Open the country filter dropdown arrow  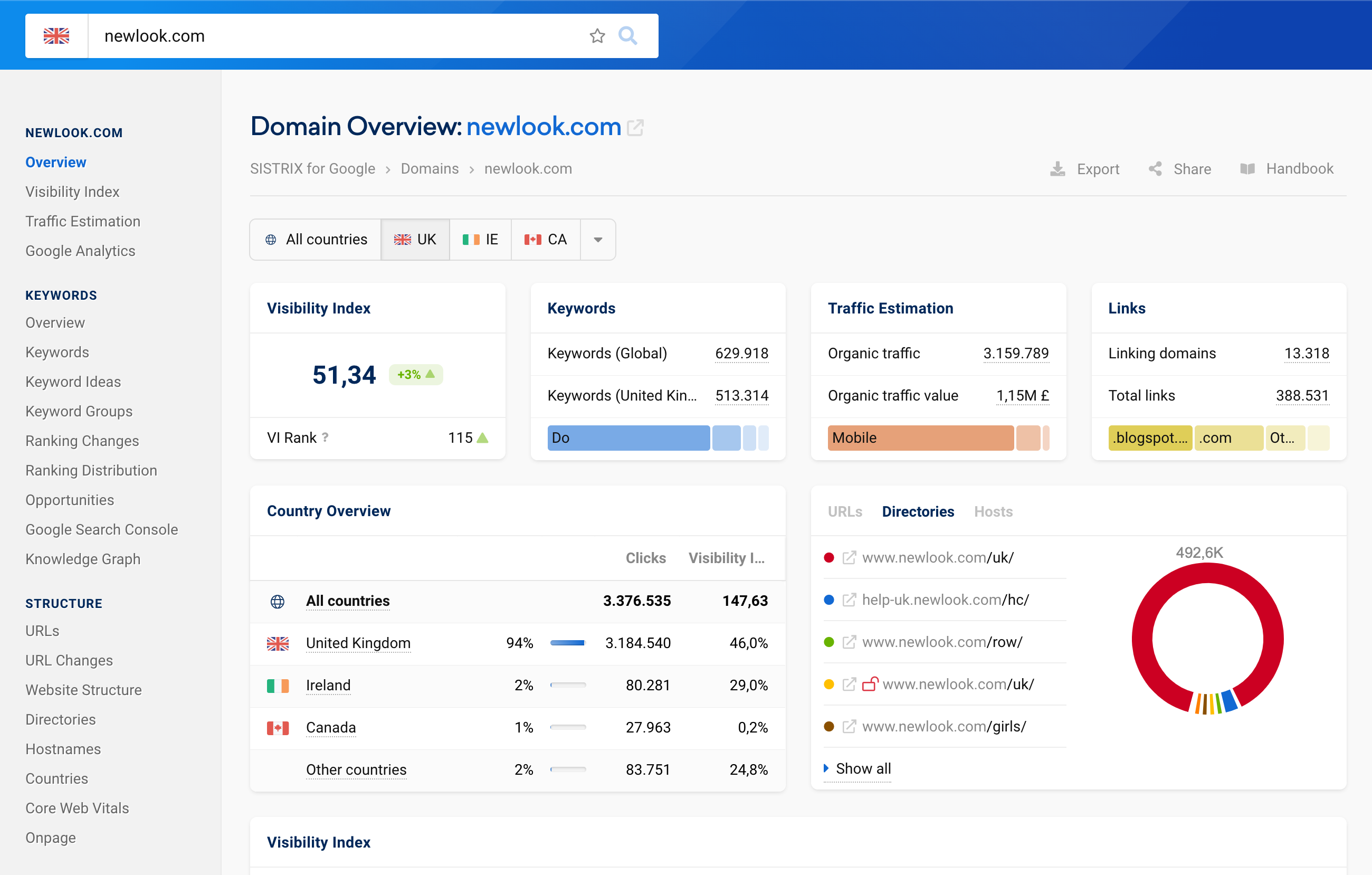click(x=598, y=240)
